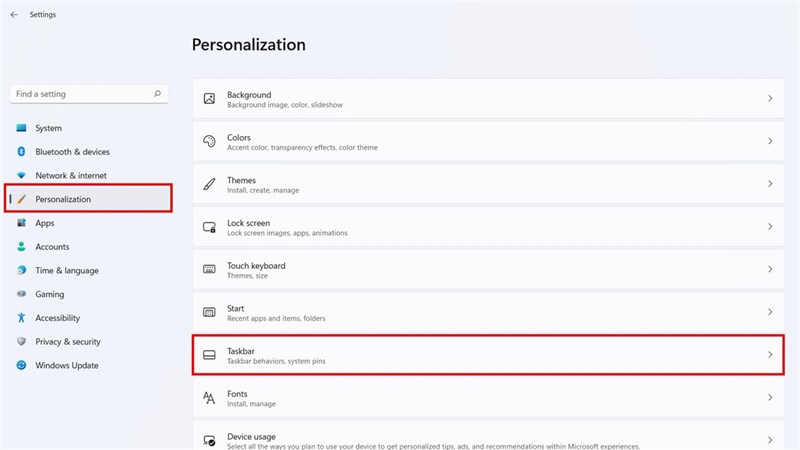The image size is (800, 450).
Task: Open the Colors settings entry
Action: click(x=488, y=141)
